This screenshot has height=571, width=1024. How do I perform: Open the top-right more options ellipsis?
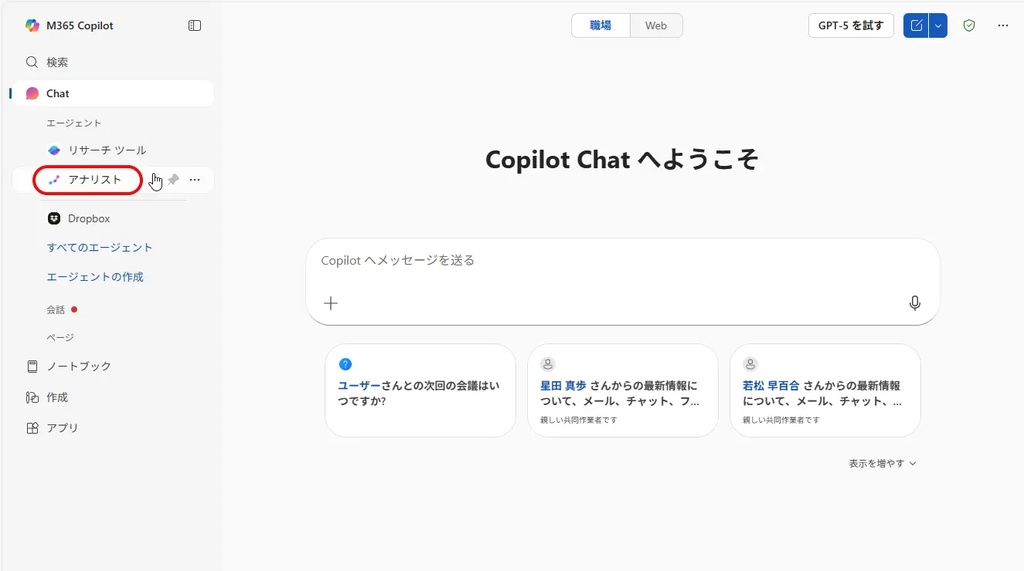1003,26
